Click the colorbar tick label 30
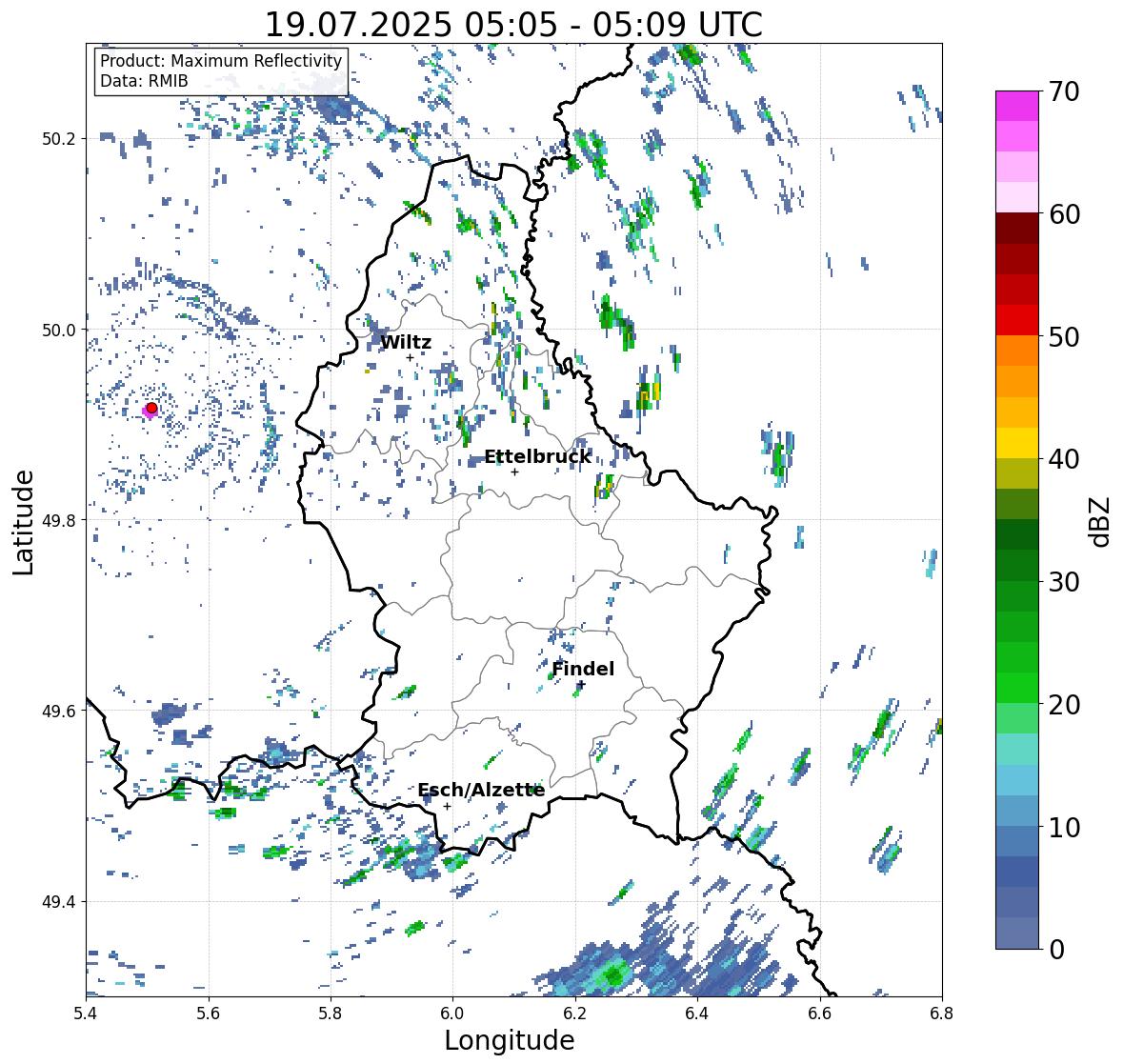This screenshot has height=1064, width=1123. [1064, 581]
